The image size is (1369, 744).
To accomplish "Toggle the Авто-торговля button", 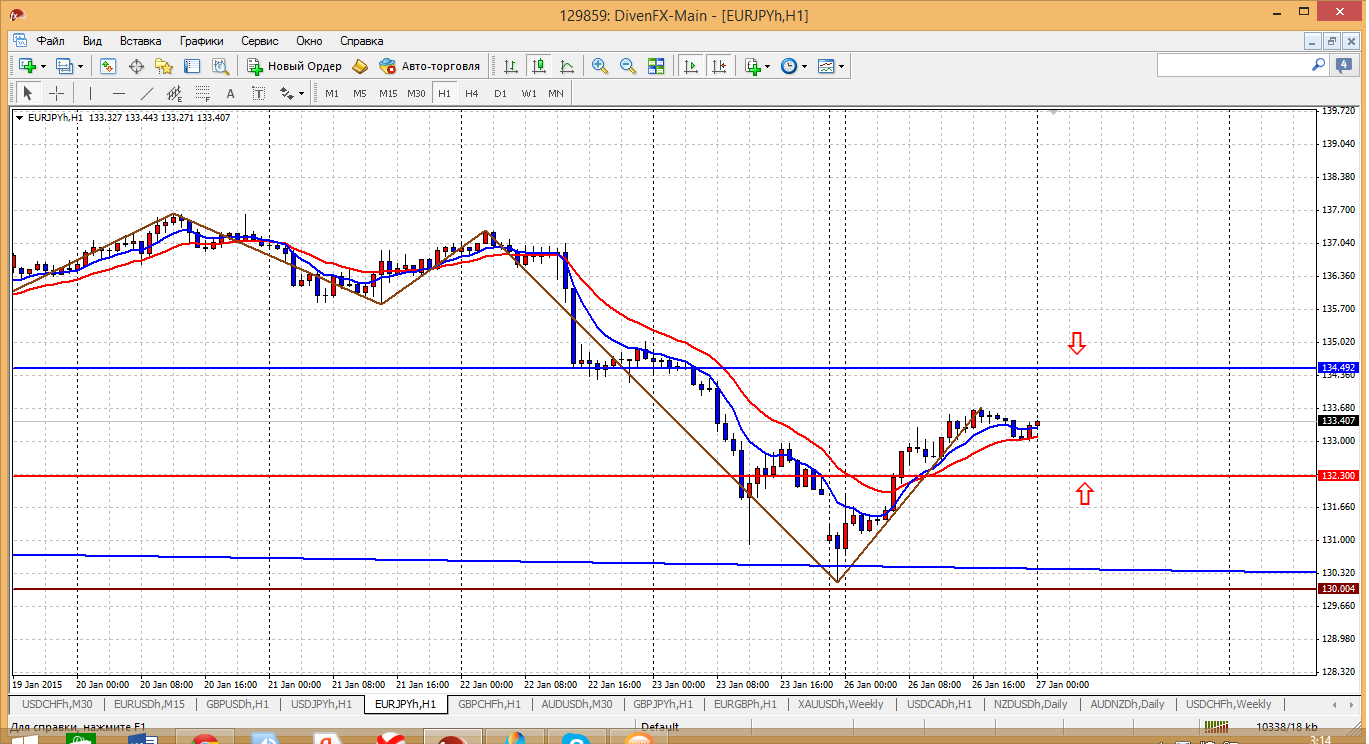I will coord(430,66).
